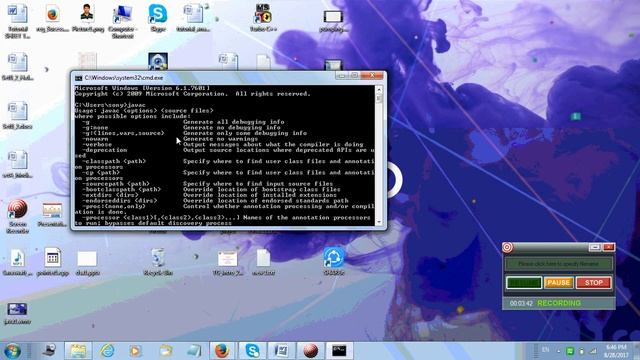Click the Windows Start button

(13, 351)
